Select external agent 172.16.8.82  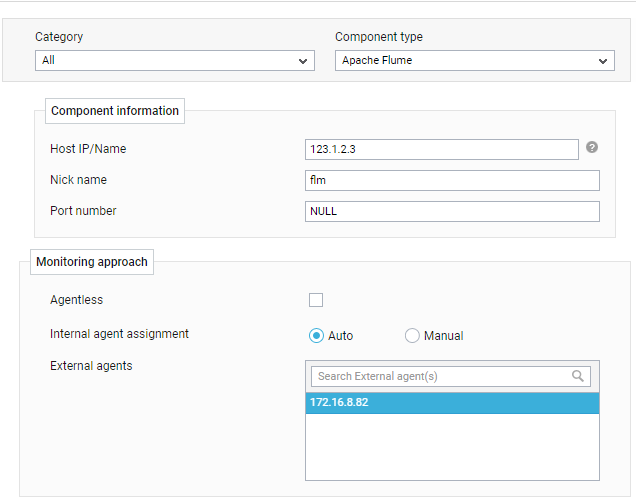[x=452, y=403]
